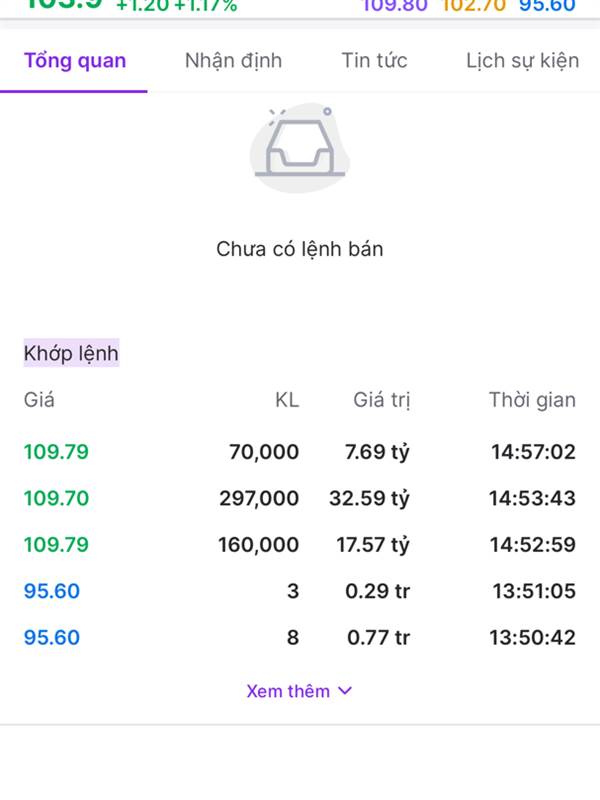The image size is (600, 800).
Task: Click the 95.60 price matched at 13:50:42
Action: coord(52,638)
